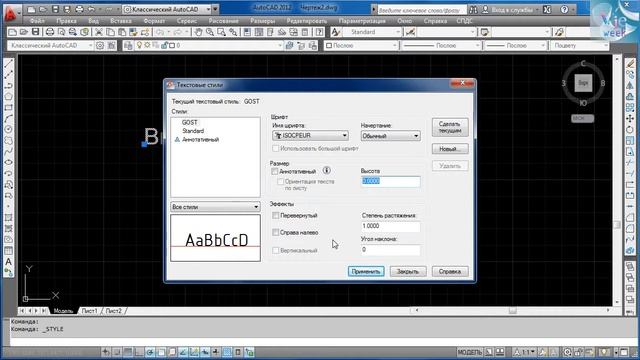
Task: Switch to the Лист2 layout tab
Action: (x=113, y=311)
